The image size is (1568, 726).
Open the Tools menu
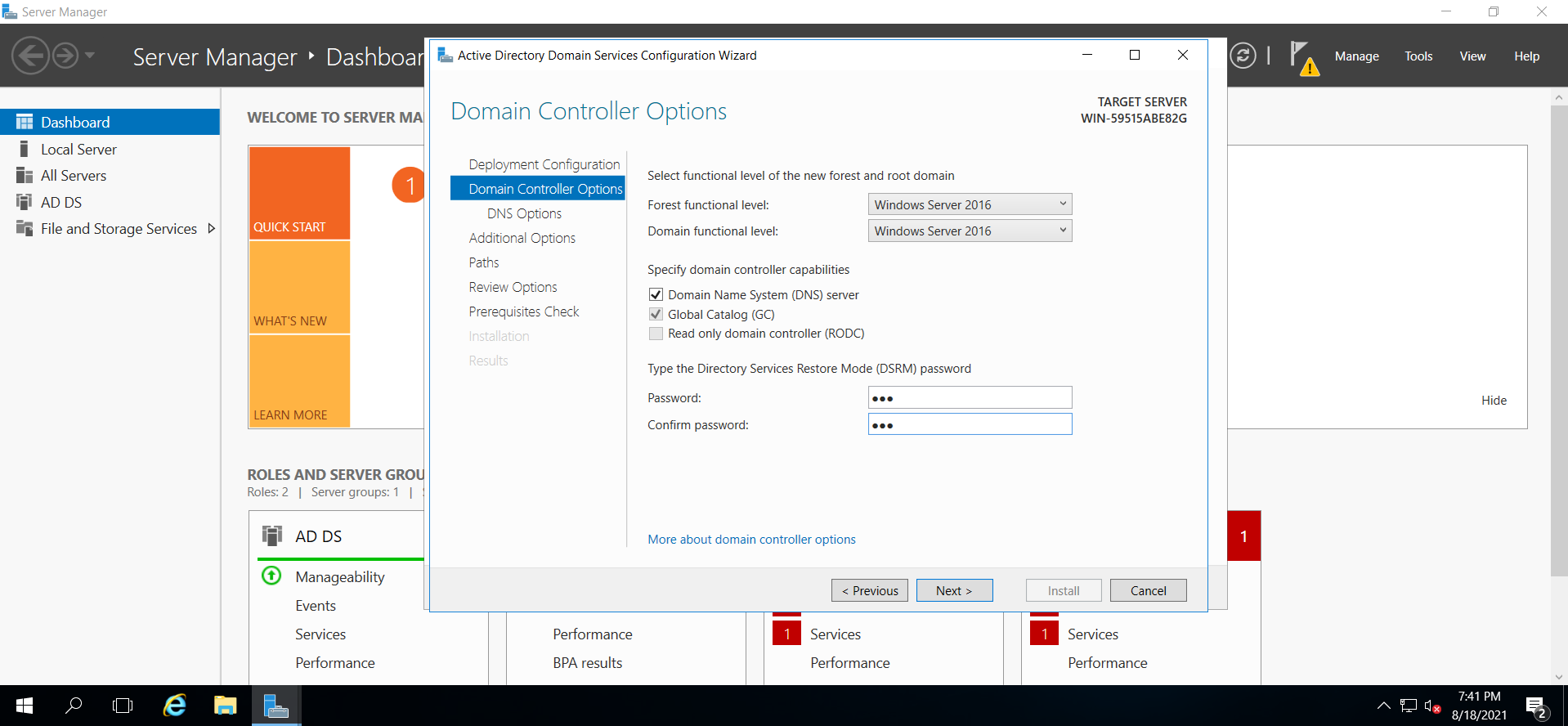click(x=1418, y=56)
